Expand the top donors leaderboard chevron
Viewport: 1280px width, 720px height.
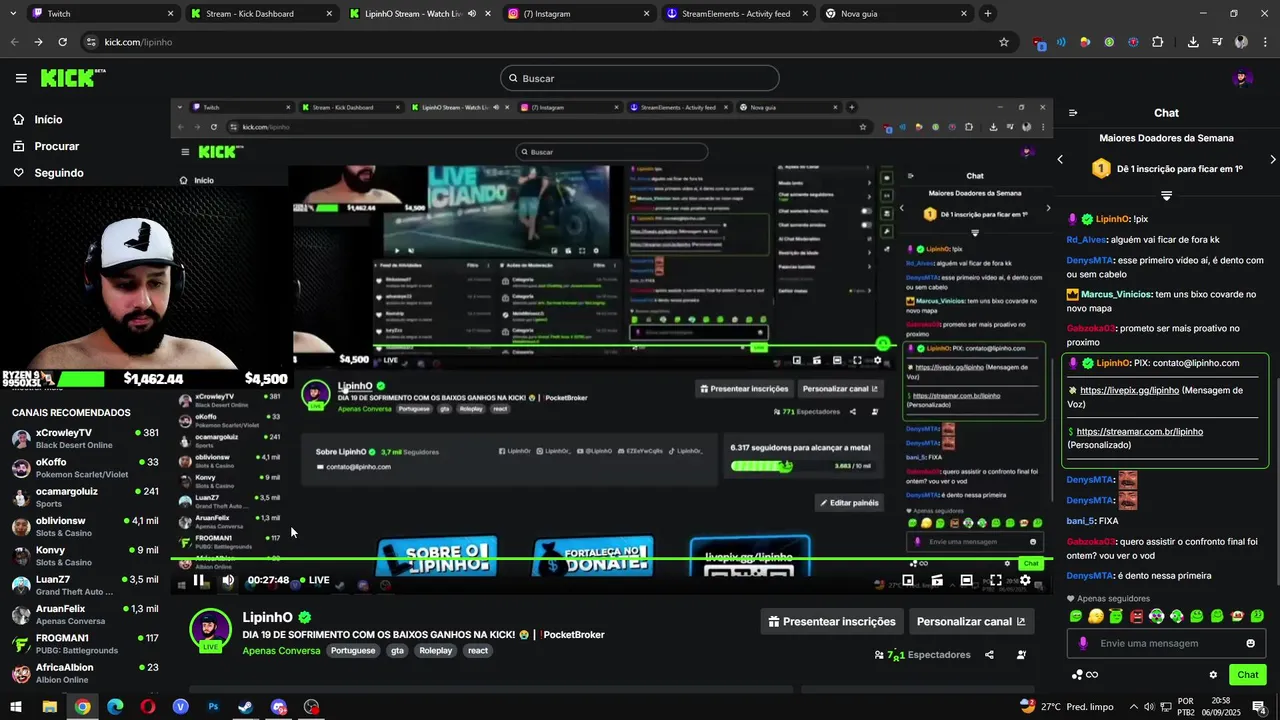[1166, 195]
